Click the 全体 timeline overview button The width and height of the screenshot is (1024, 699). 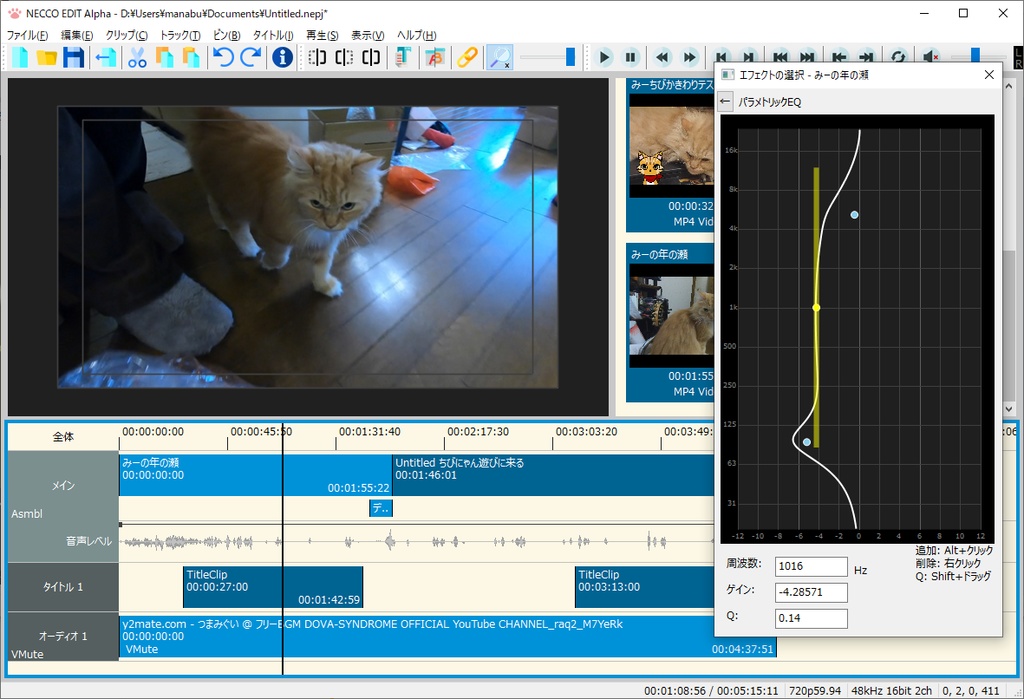coord(63,436)
